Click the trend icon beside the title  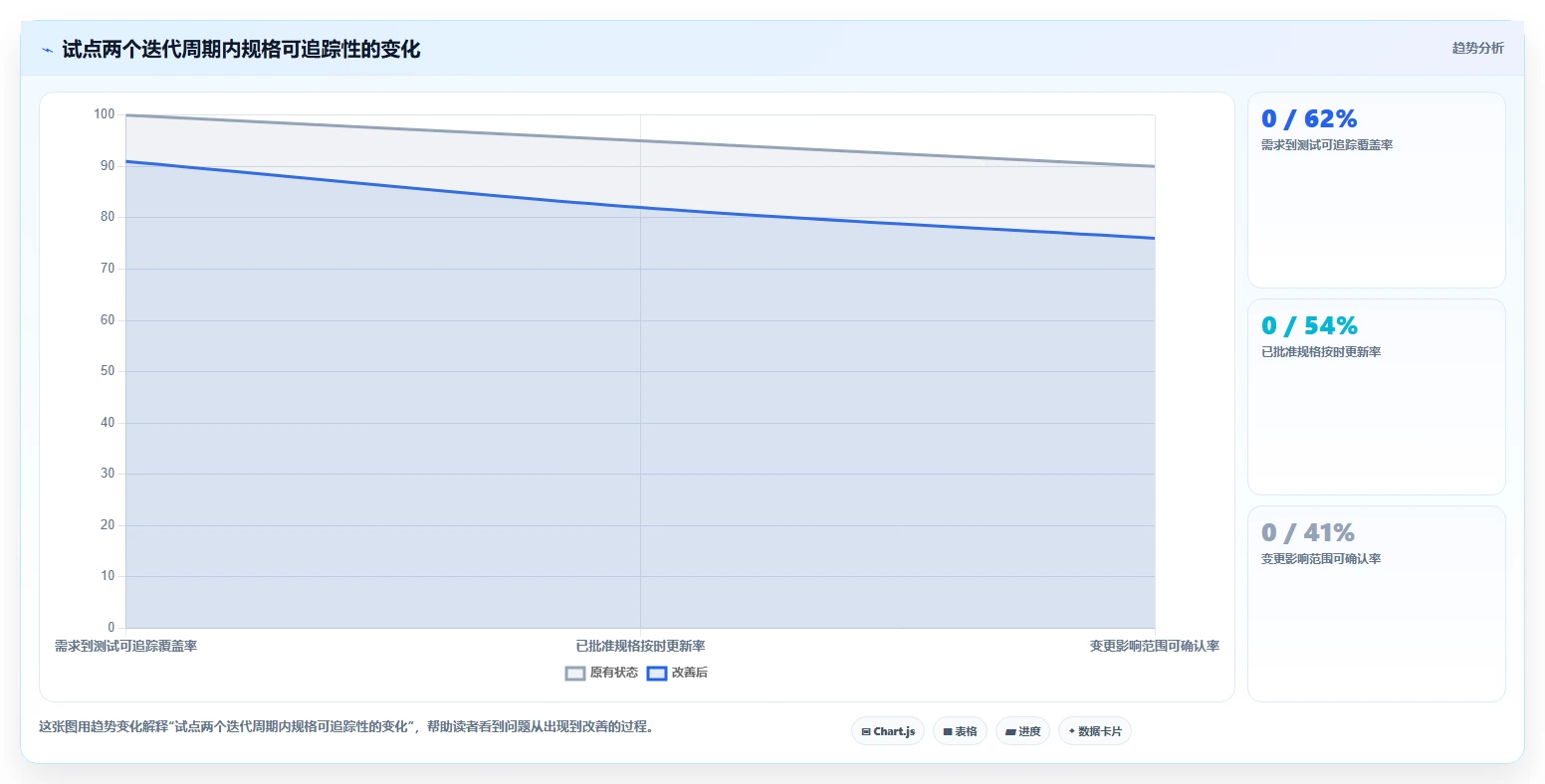pos(47,50)
